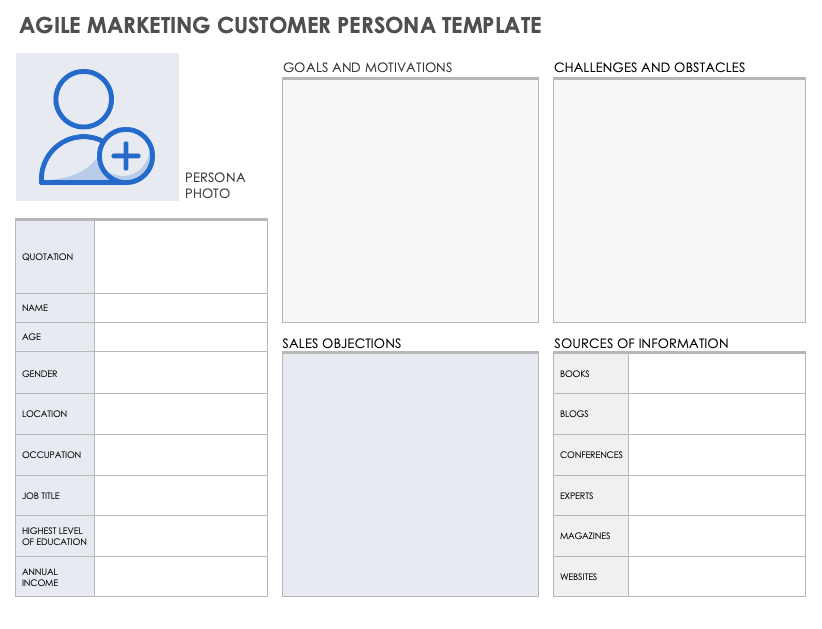This screenshot has height=629, width=822.
Task: Click the Books source field
Action: (716, 374)
